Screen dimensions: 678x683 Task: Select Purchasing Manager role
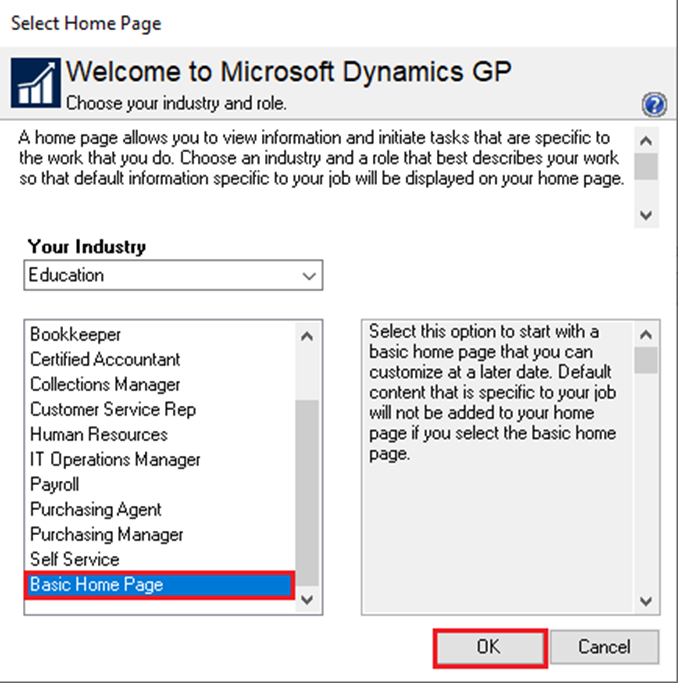click(x=160, y=534)
